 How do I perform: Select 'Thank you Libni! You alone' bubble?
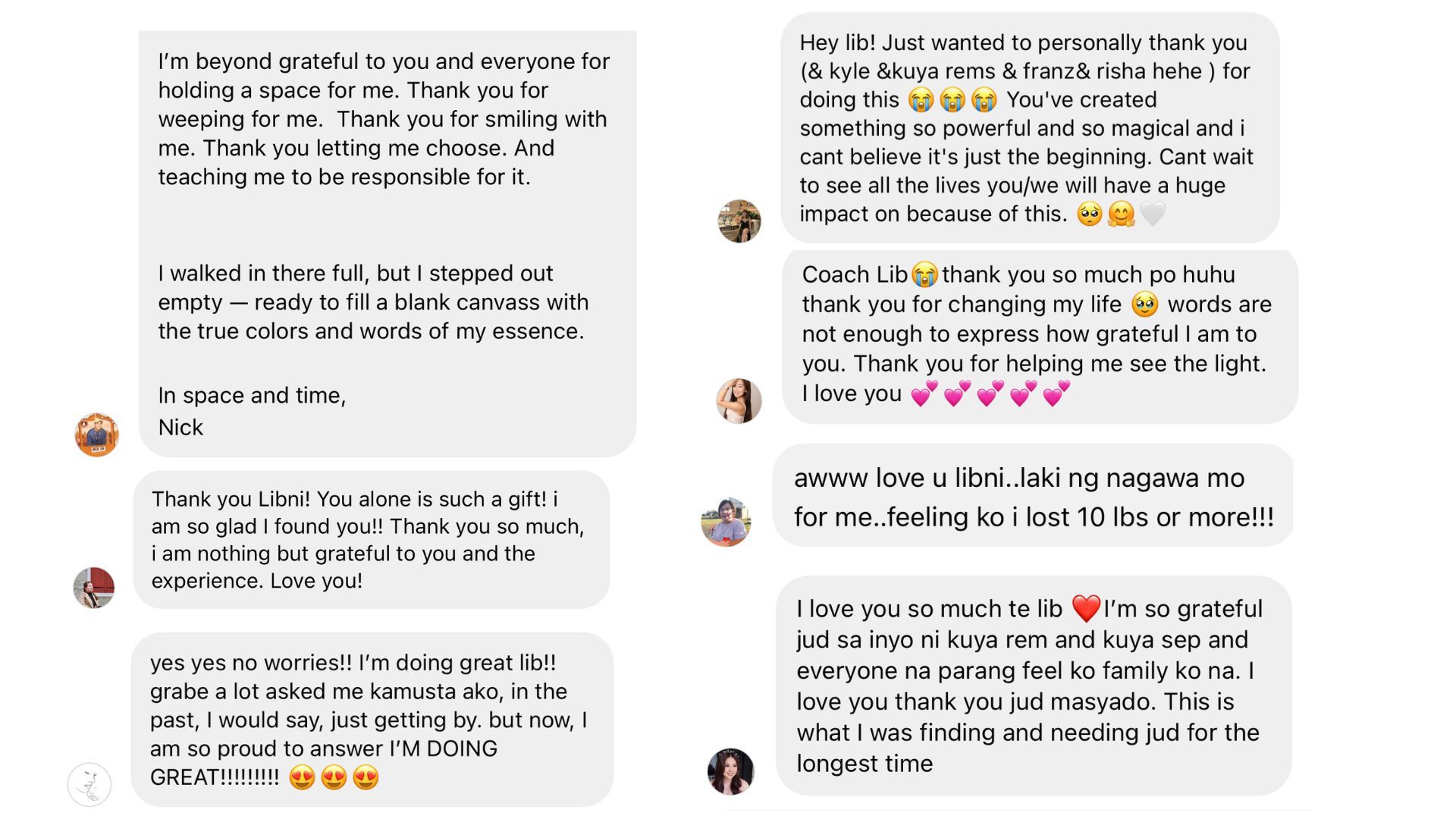coord(372,539)
